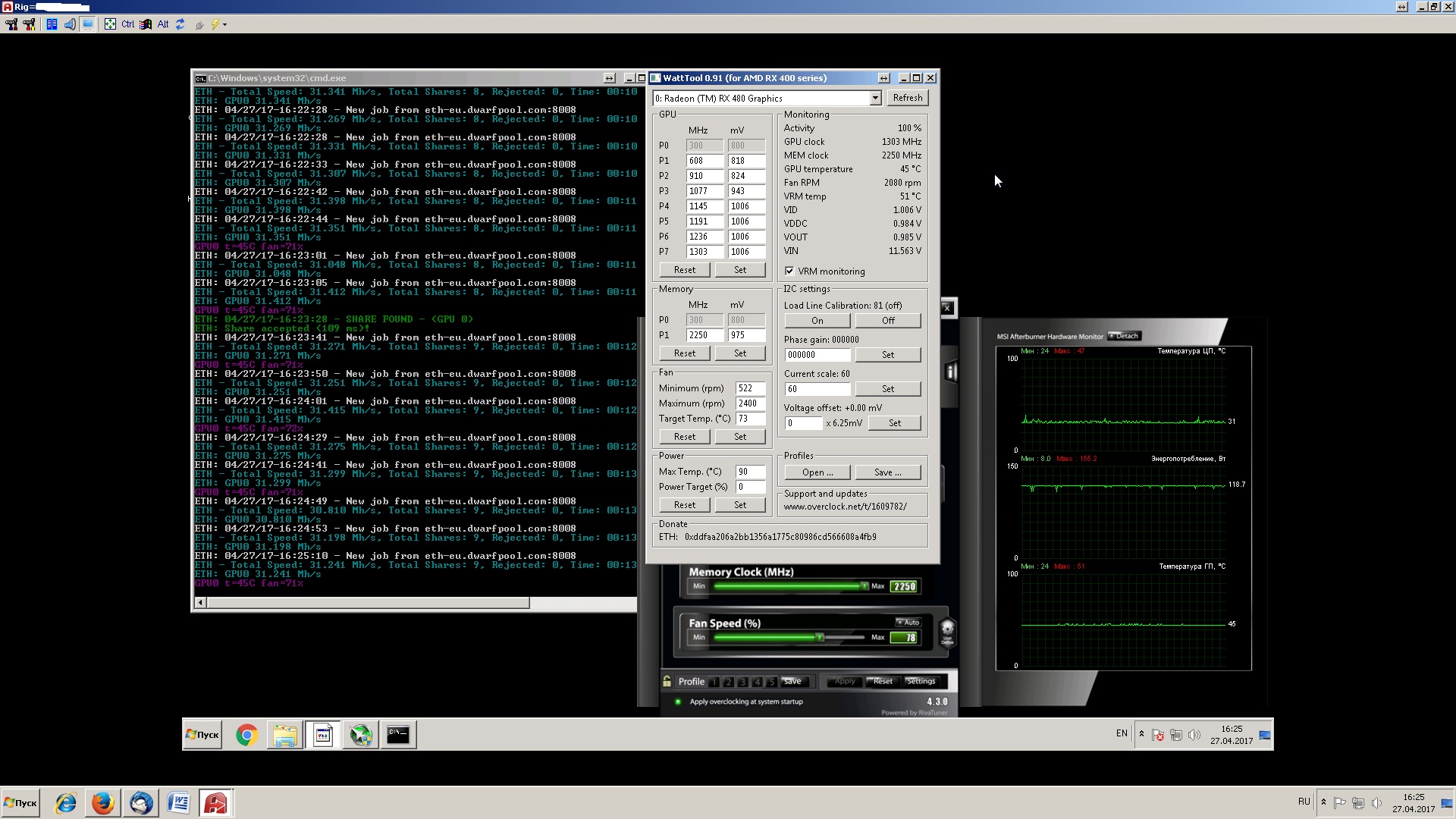This screenshot has height=819, width=1456.
Task: Click the Afterburner Fan Speed slider handle
Action: pyautogui.click(x=820, y=638)
